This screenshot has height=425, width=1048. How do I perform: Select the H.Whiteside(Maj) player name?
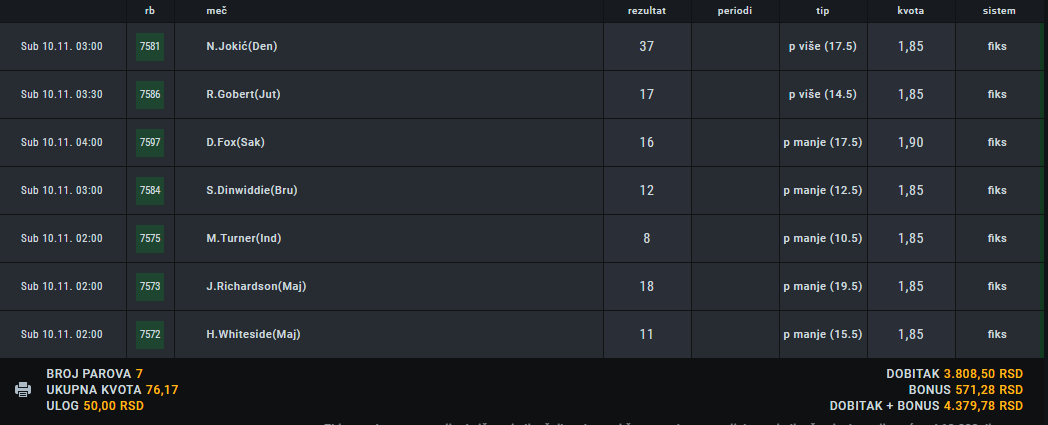(253, 334)
